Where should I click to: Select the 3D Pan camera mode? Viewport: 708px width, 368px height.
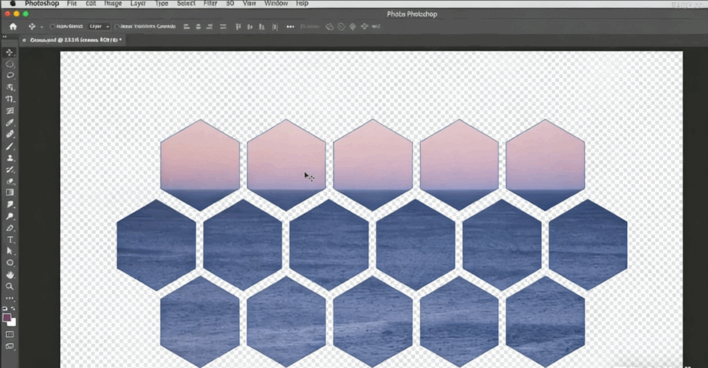pyautogui.click(x=353, y=27)
